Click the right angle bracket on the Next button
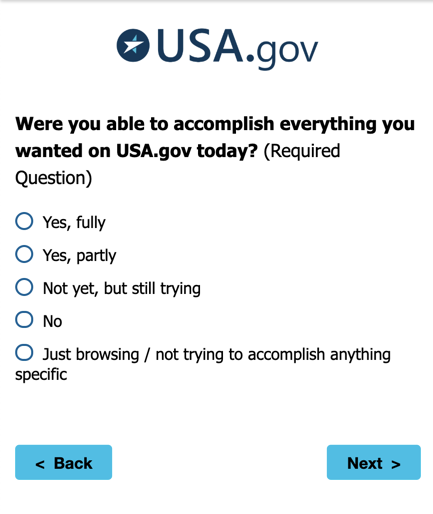 point(396,464)
